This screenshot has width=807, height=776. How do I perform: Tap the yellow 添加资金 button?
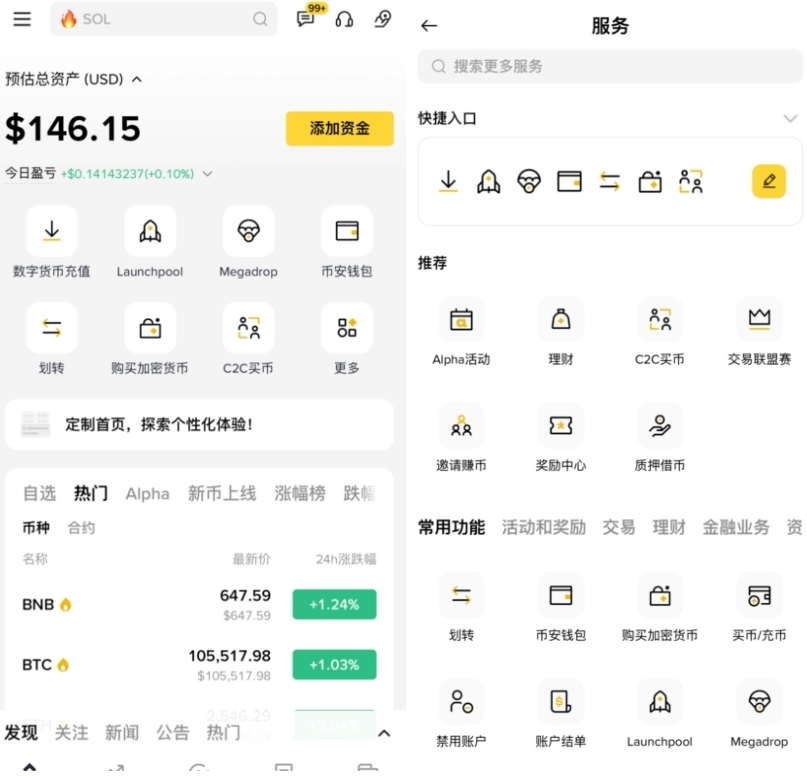(340, 128)
